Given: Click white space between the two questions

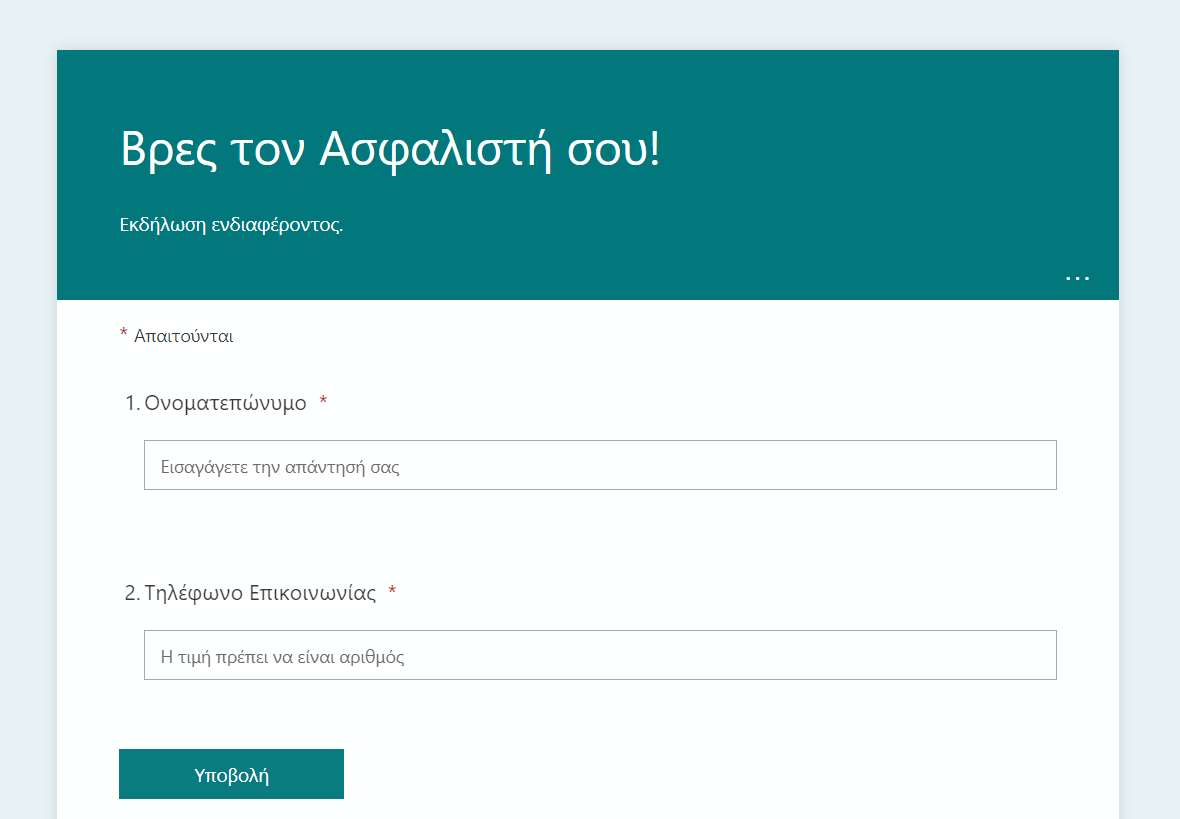Looking at the screenshot, I should [x=600, y=535].
